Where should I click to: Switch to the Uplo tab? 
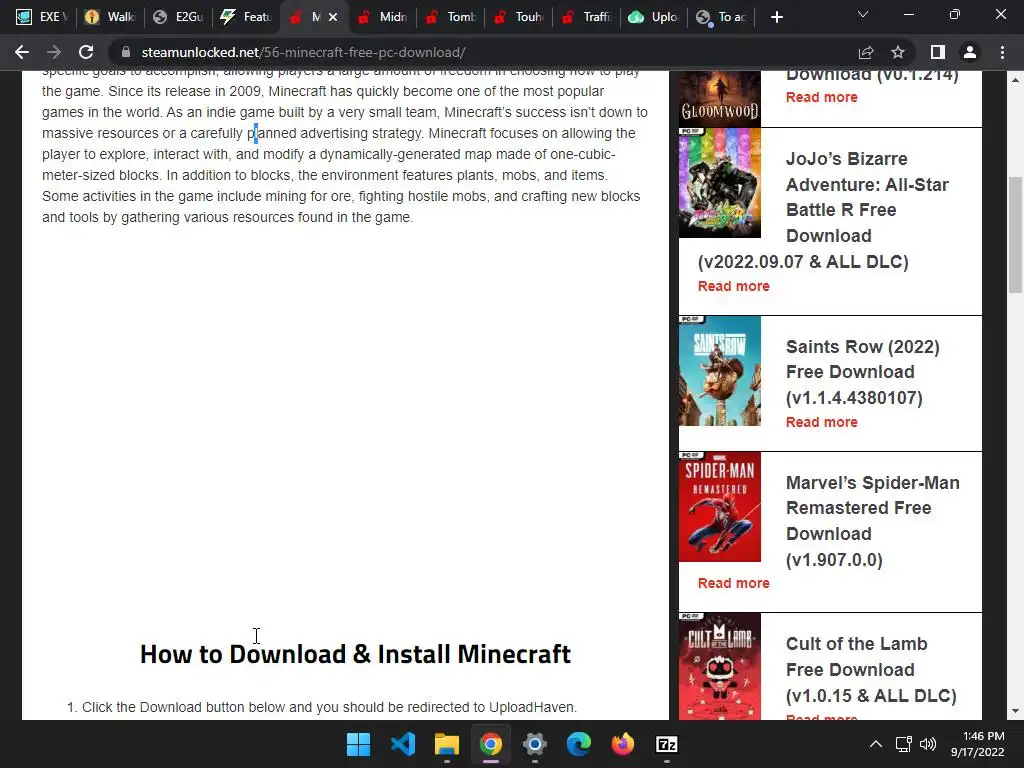(654, 17)
